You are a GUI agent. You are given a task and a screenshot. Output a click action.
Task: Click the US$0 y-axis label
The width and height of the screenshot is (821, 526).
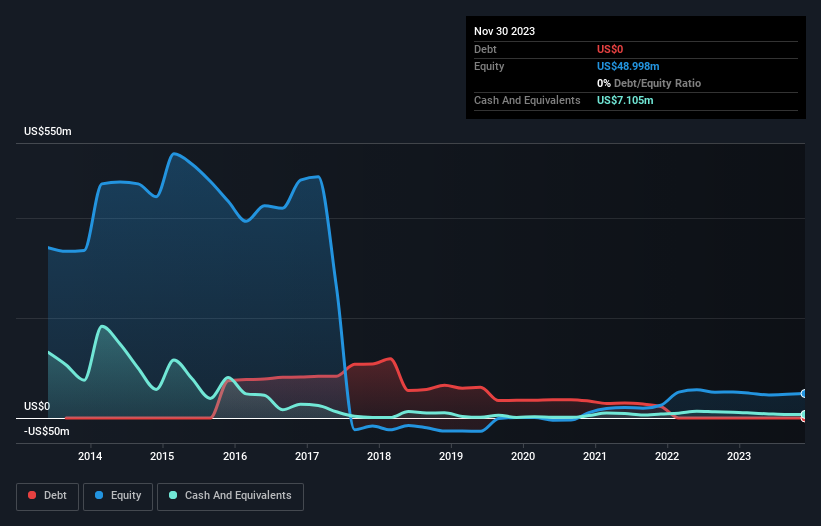(x=37, y=407)
